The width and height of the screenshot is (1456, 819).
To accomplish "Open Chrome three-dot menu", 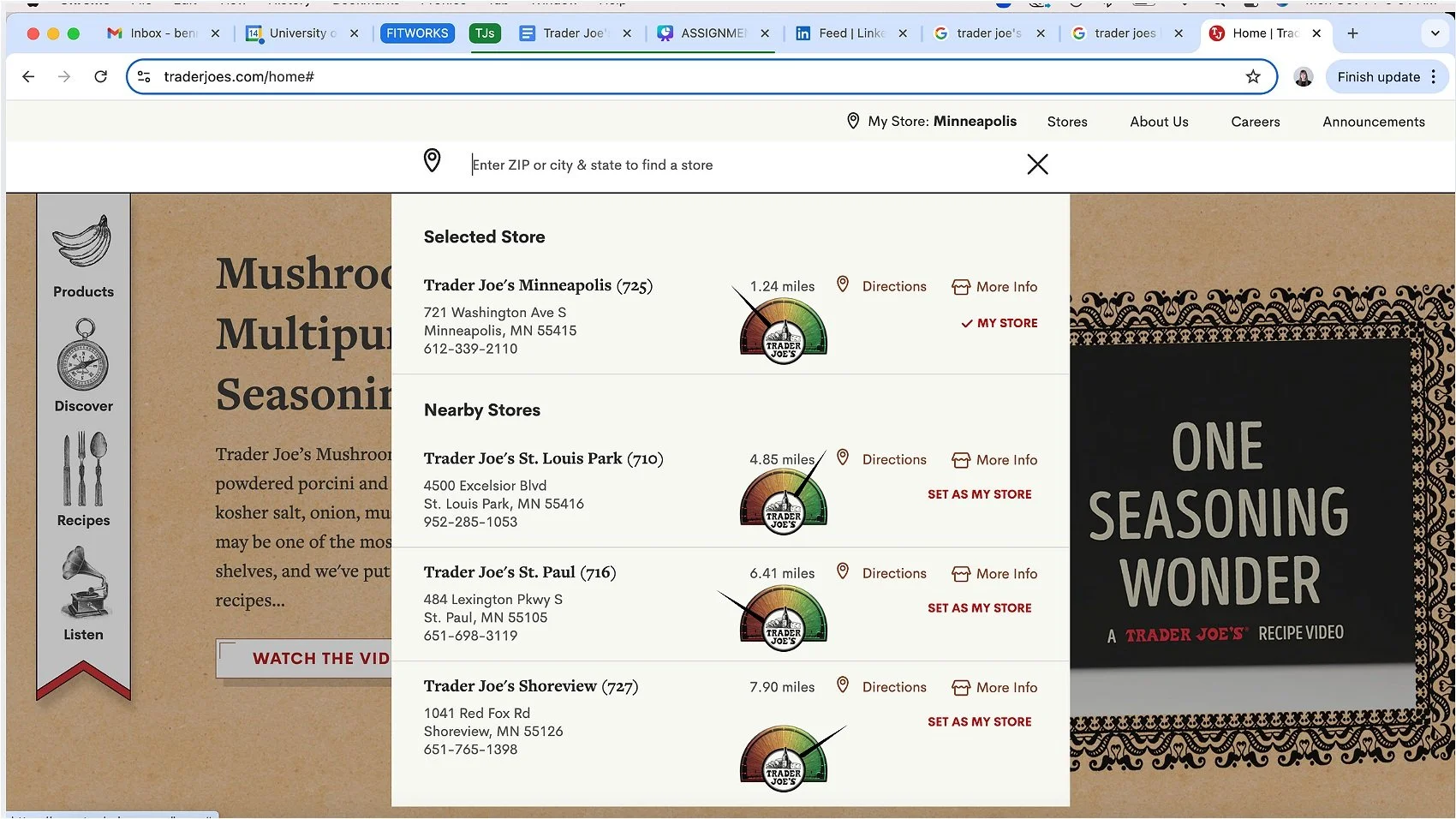I will [1434, 76].
